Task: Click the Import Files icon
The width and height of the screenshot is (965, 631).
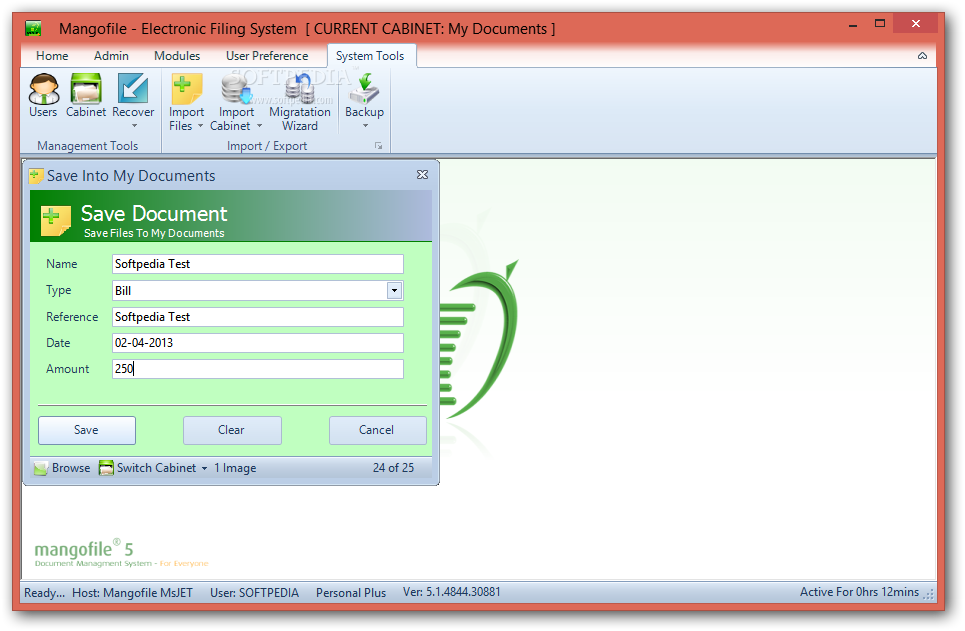Action: 186,89
